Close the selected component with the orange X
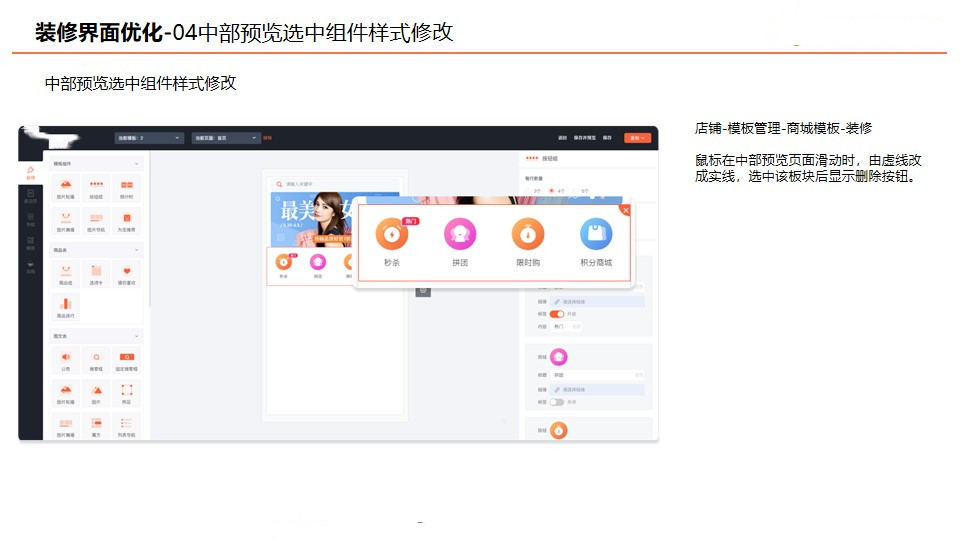 [x=625, y=210]
